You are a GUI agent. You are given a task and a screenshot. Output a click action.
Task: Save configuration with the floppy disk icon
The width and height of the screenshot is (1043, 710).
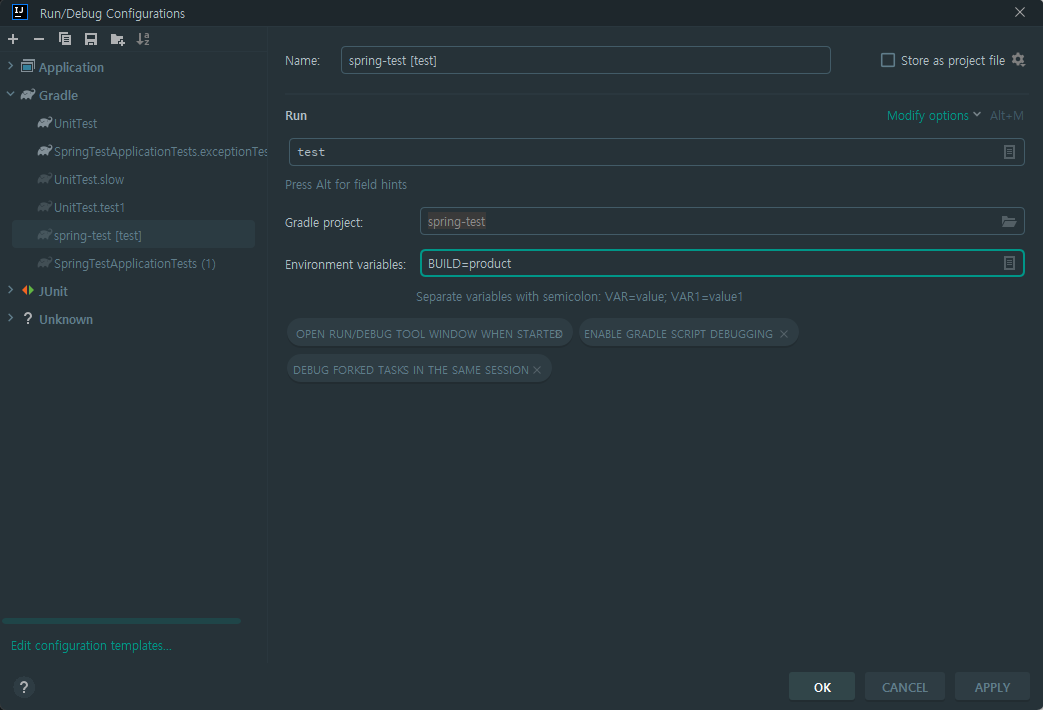pyautogui.click(x=90, y=39)
